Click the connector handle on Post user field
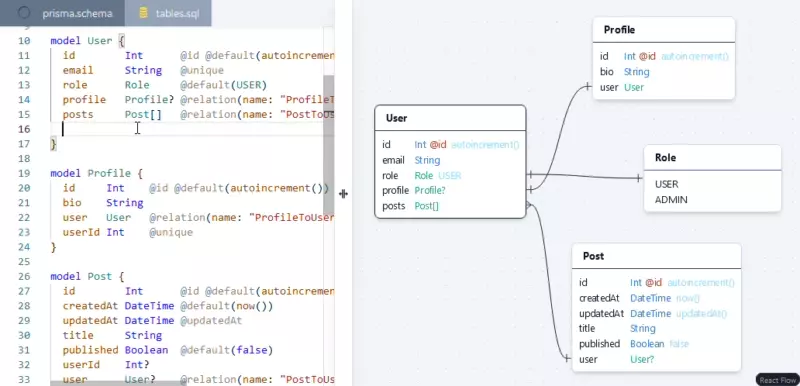 (567, 358)
